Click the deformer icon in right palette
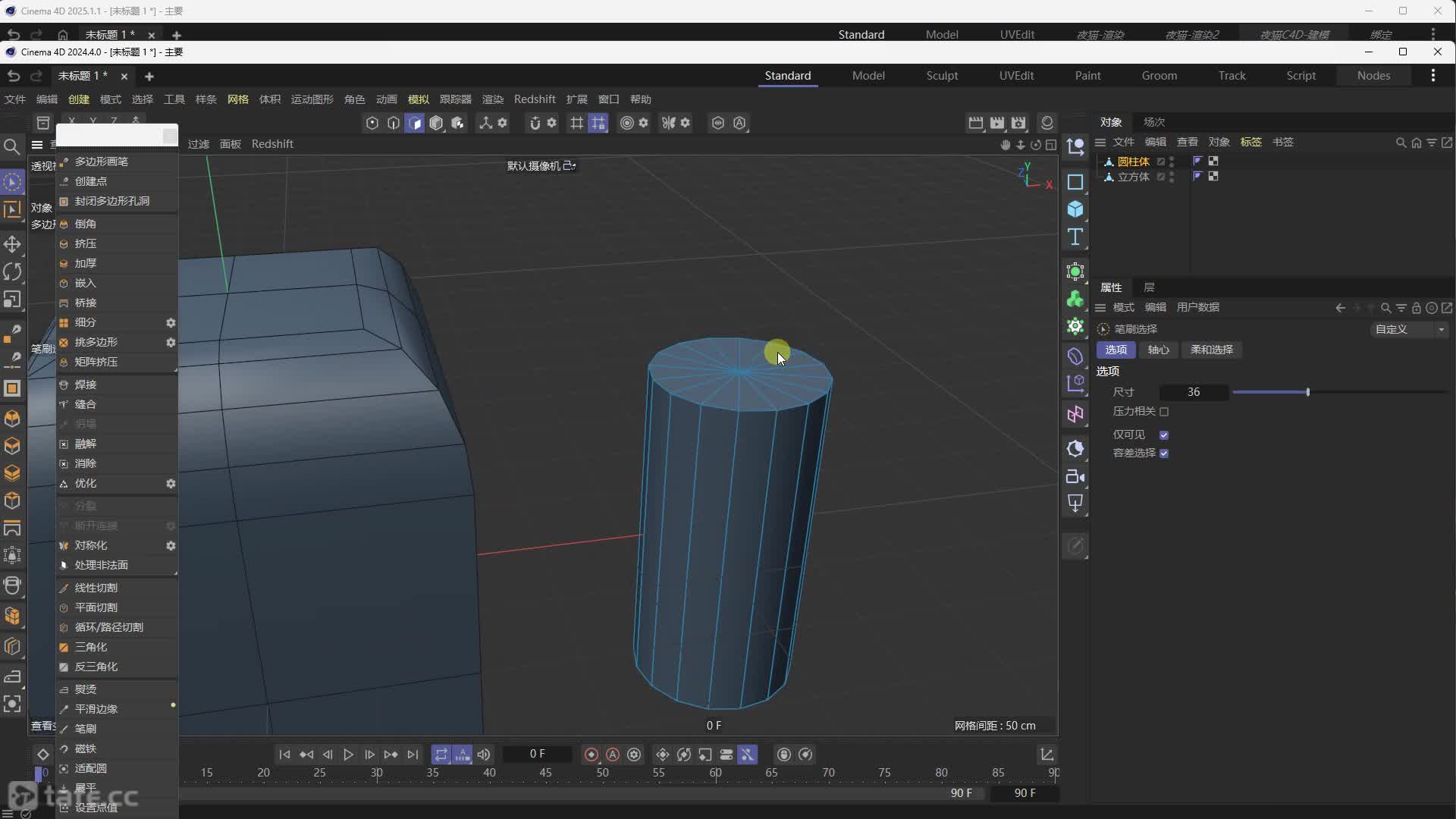Viewport: 1456px width, 819px height. 1075,356
